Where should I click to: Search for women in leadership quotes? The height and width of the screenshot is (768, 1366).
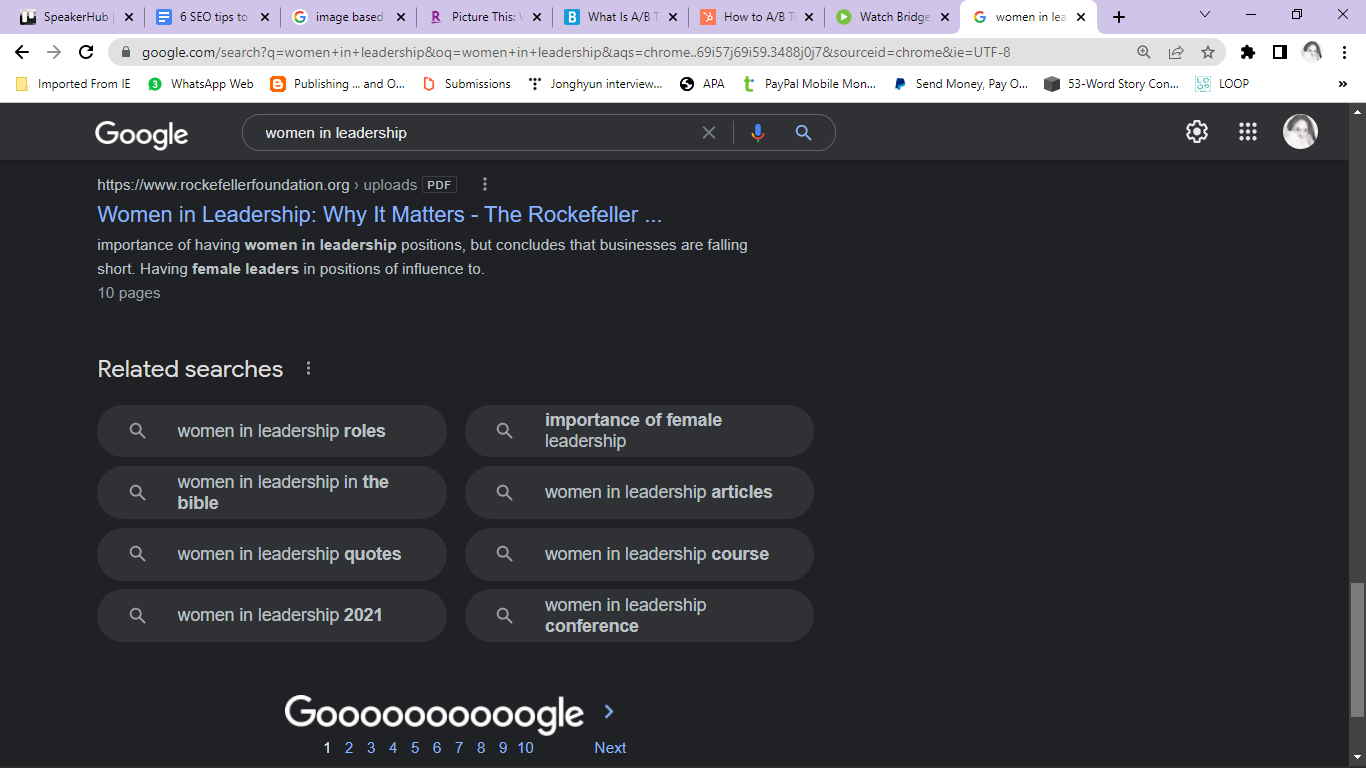pyautogui.click(x=271, y=554)
